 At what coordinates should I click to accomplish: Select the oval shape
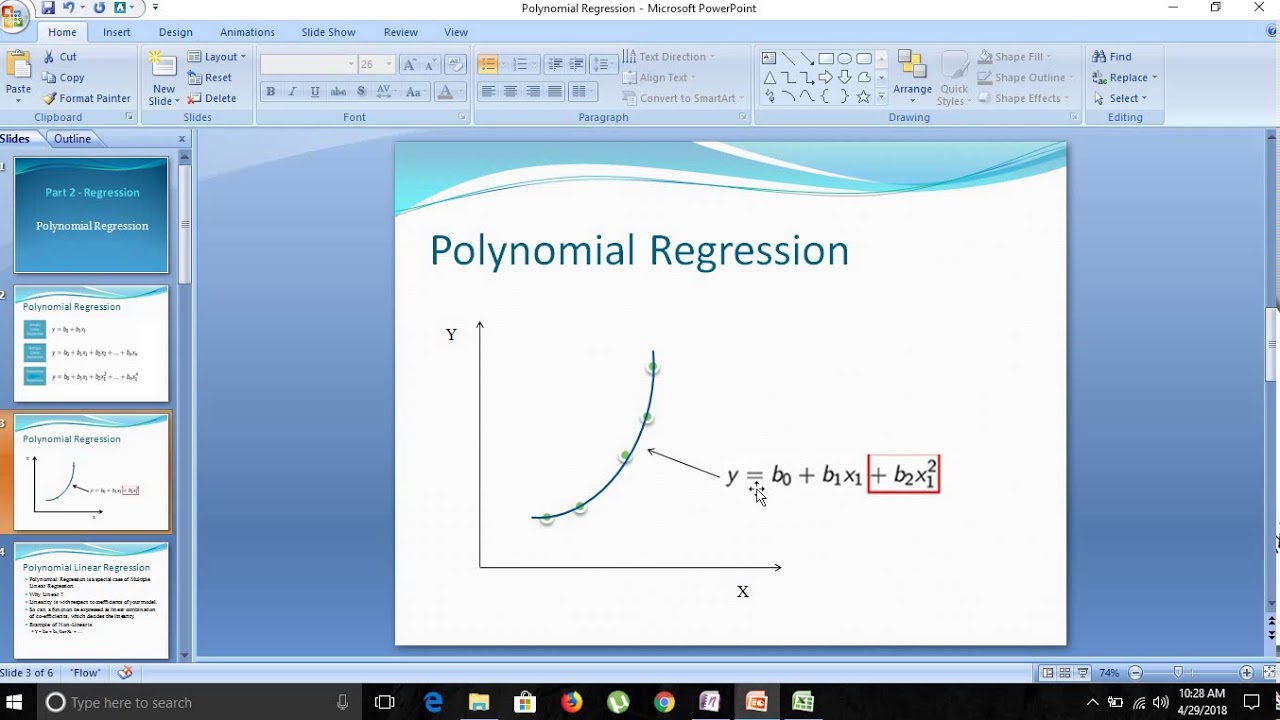tap(845, 58)
